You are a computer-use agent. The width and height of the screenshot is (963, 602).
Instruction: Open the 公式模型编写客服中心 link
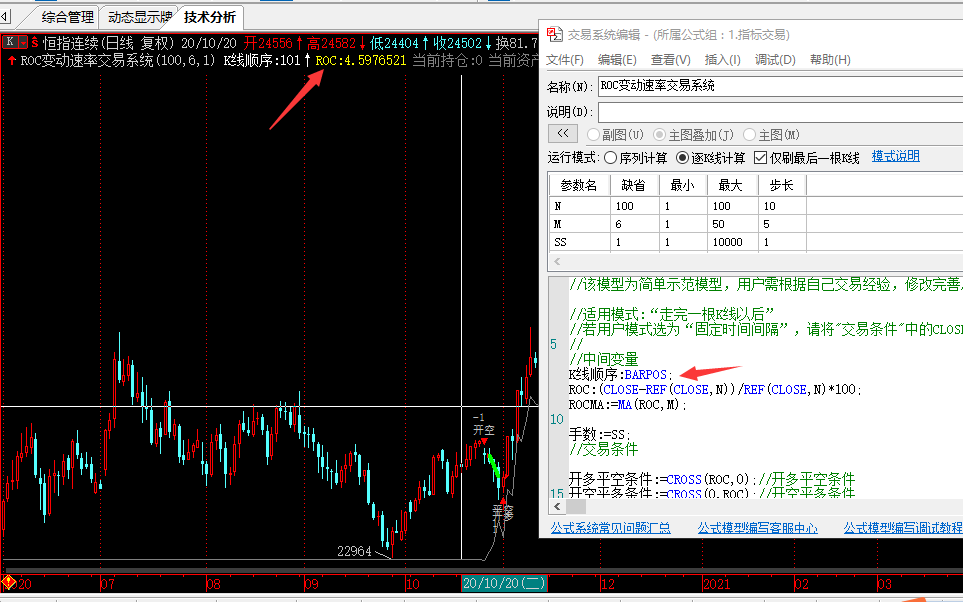point(757,528)
